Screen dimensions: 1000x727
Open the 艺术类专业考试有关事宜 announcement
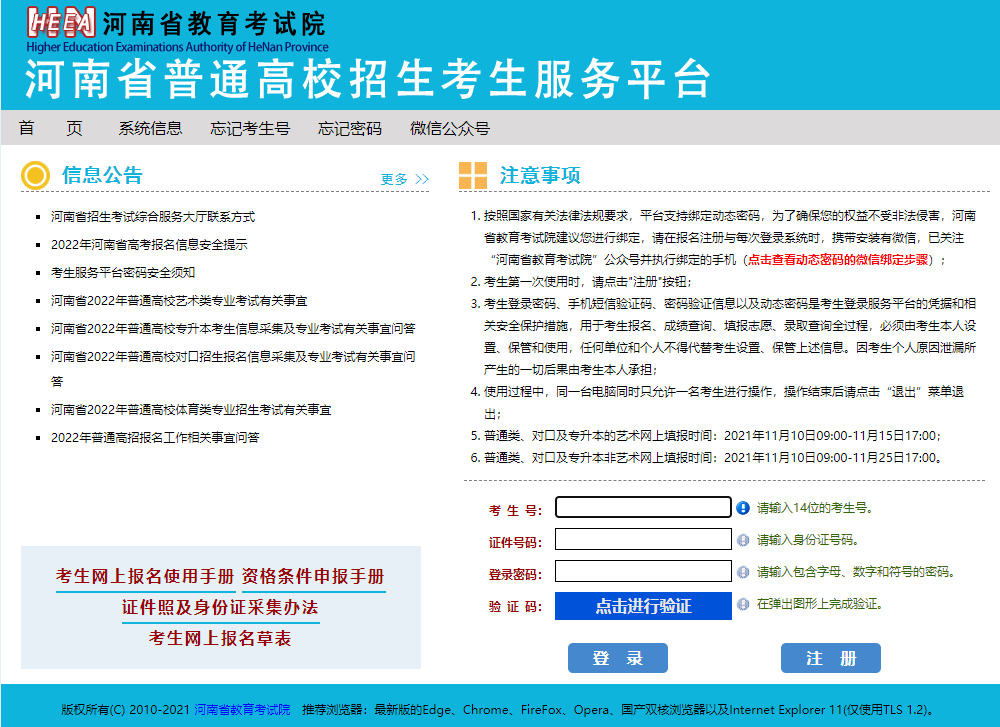[179, 301]
